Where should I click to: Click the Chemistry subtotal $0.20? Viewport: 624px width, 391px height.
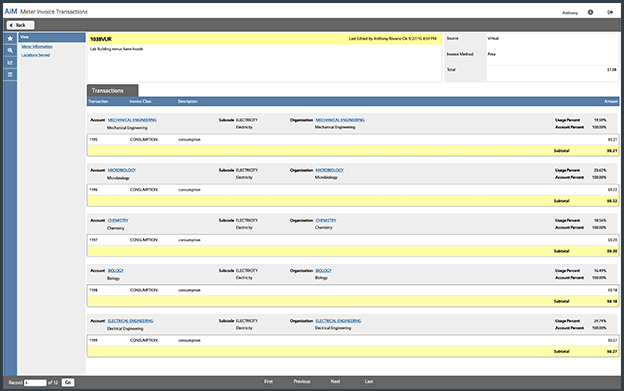(x=612, y=251)
